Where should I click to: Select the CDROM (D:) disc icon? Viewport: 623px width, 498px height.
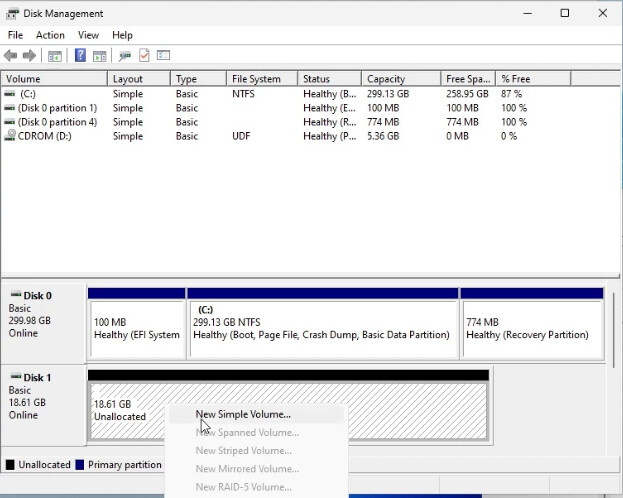(10, 136)
